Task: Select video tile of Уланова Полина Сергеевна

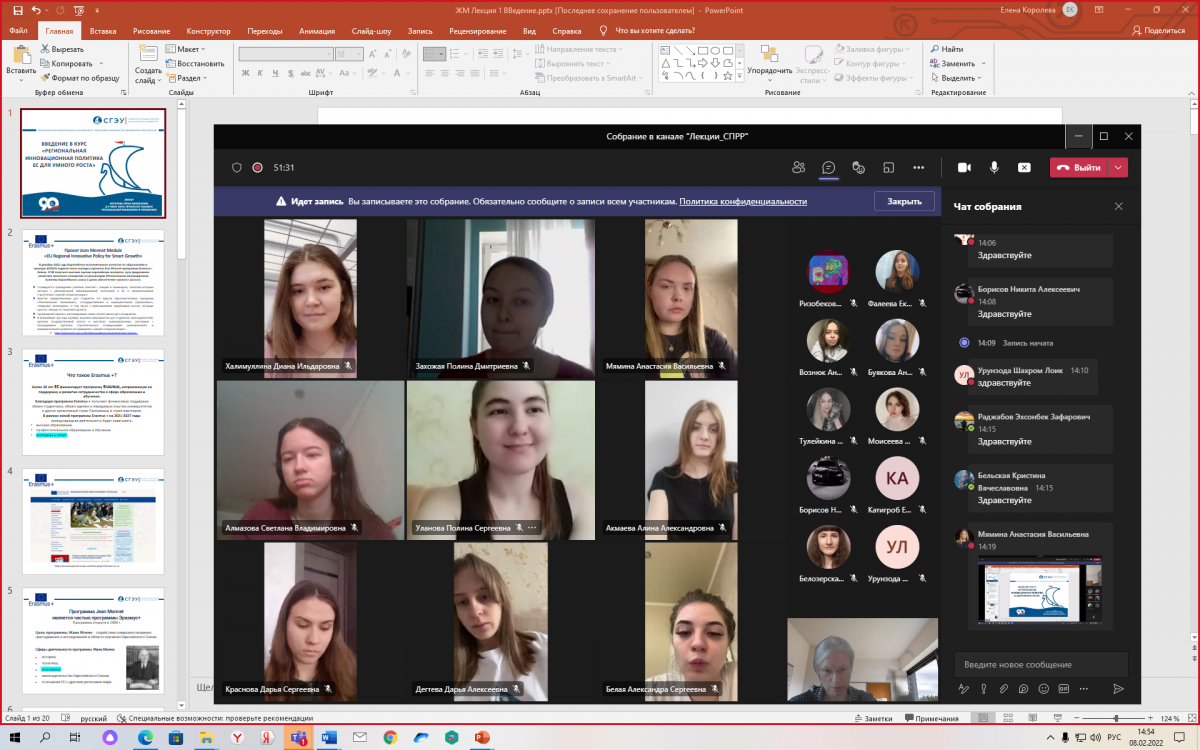Action: (x=501, y=460)
